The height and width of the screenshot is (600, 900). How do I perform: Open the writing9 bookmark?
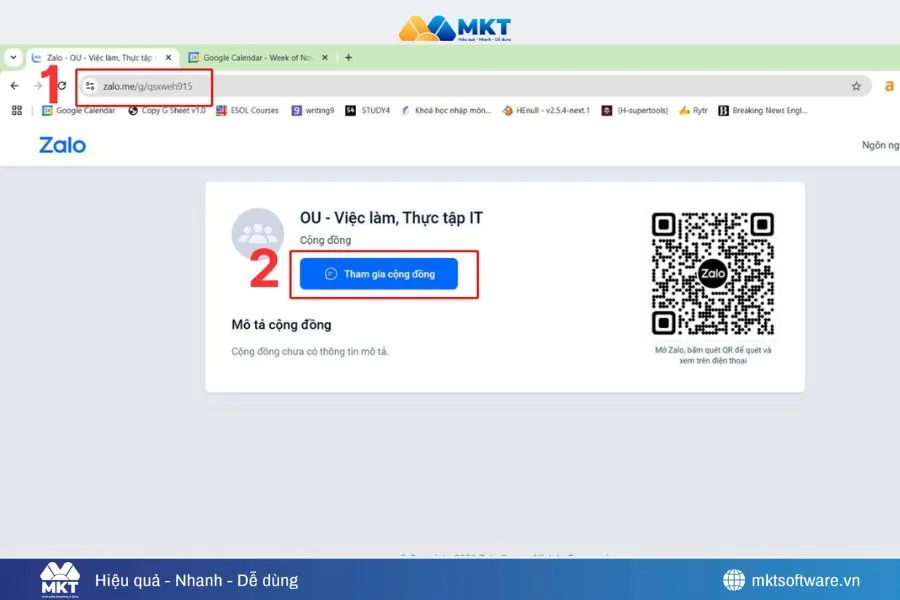316,110
